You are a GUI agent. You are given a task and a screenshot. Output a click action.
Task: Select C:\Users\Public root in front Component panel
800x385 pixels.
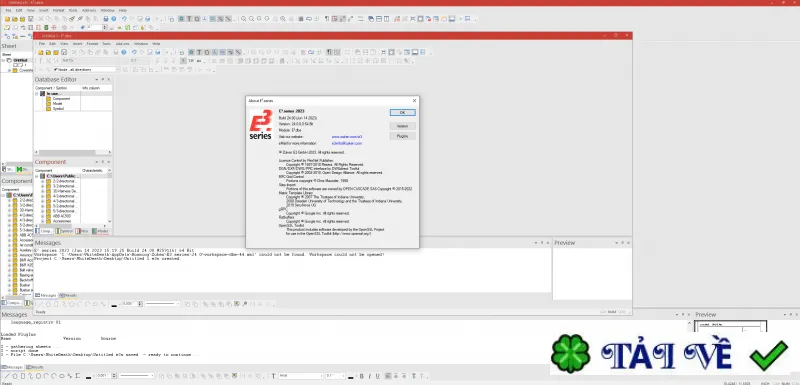(x=63, y=176)
